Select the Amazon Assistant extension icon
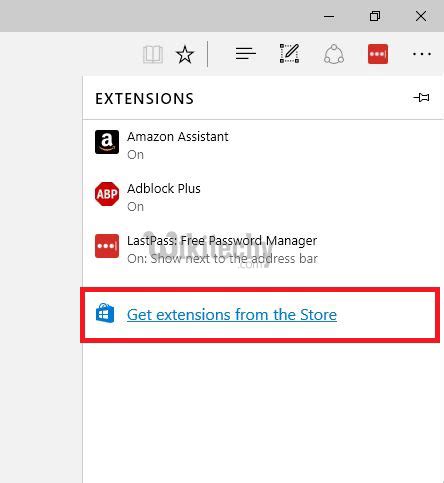444x483 pixels. click(x=107, y=142)
